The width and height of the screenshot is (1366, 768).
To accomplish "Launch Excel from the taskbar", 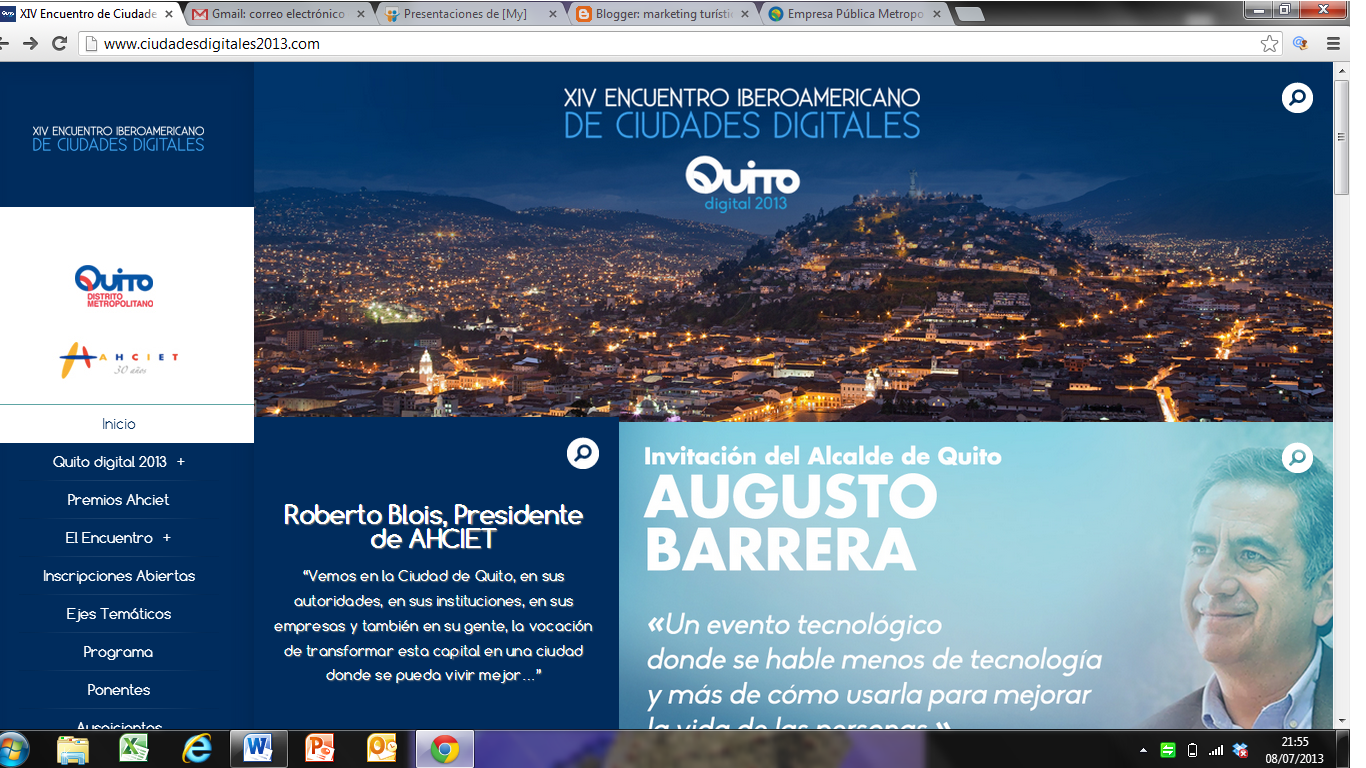I will (135, 749).
